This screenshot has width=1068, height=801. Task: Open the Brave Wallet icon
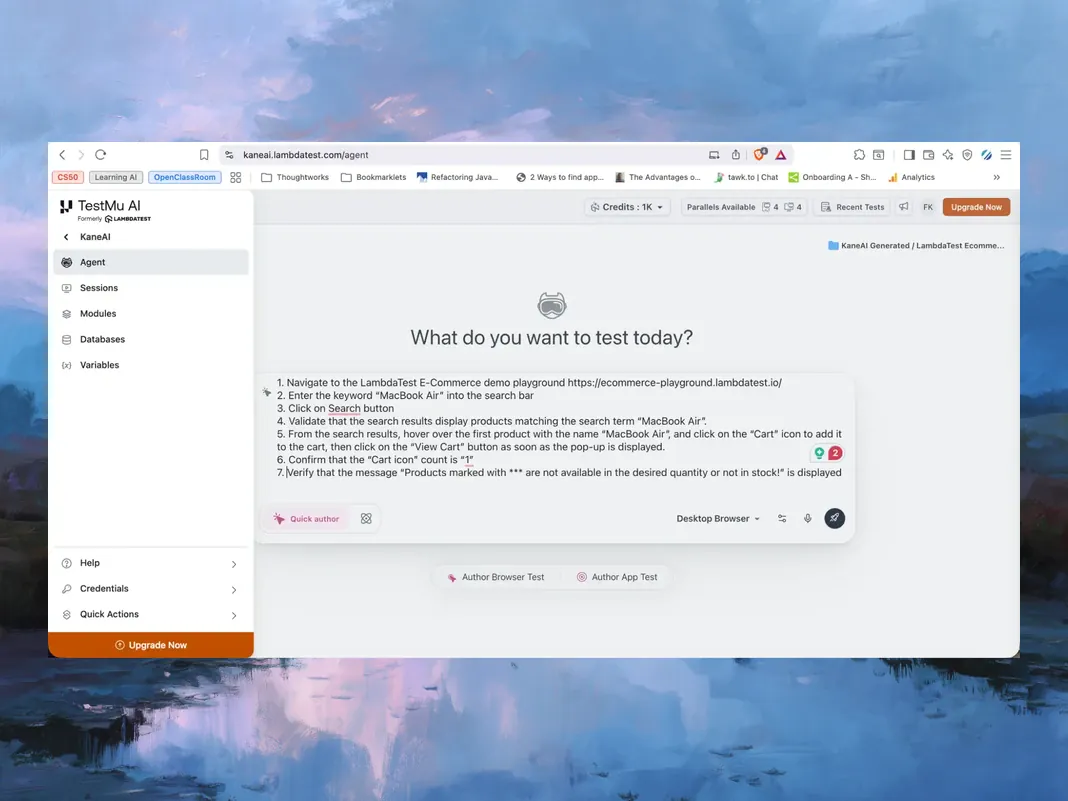click(928, 155)
